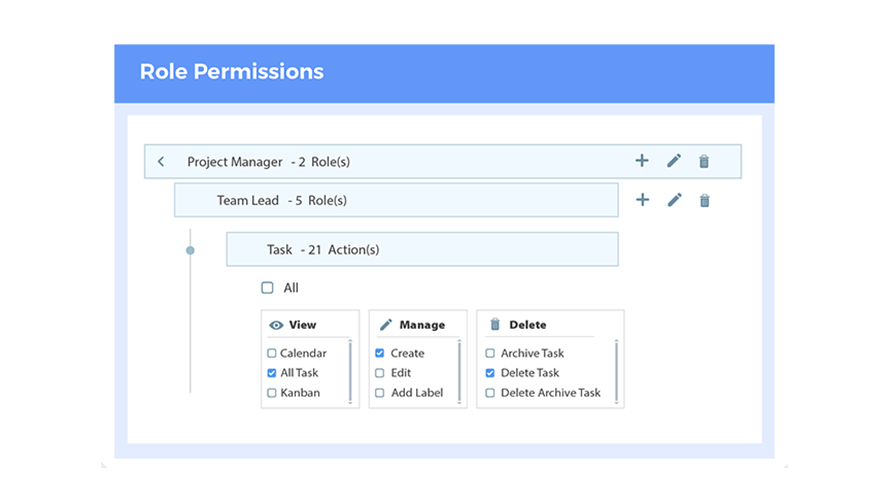
Task: Click the eye icon in View panel header
Action: tap(276, 325)
